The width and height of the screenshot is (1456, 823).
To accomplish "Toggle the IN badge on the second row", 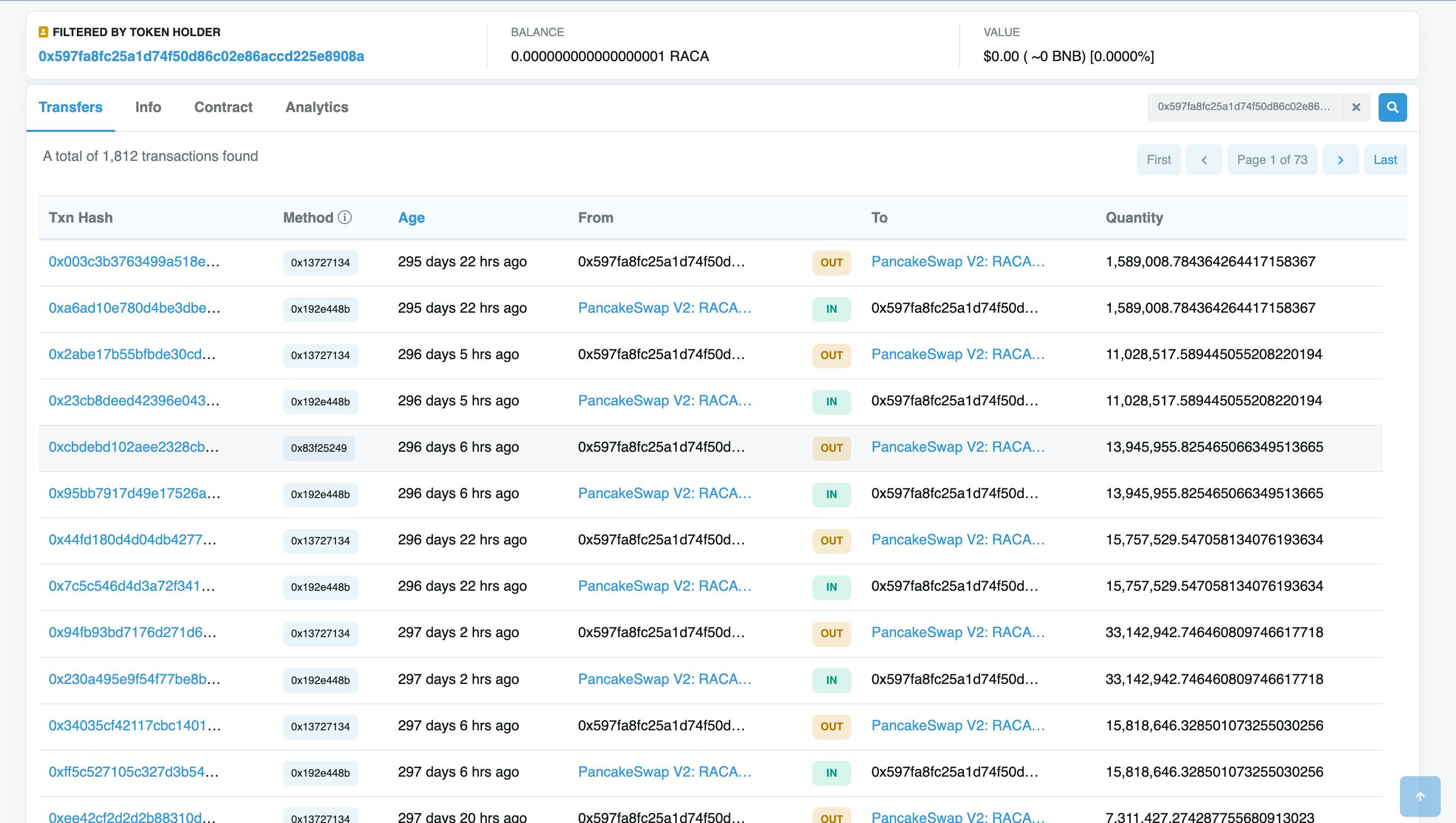I will (831, 309).
